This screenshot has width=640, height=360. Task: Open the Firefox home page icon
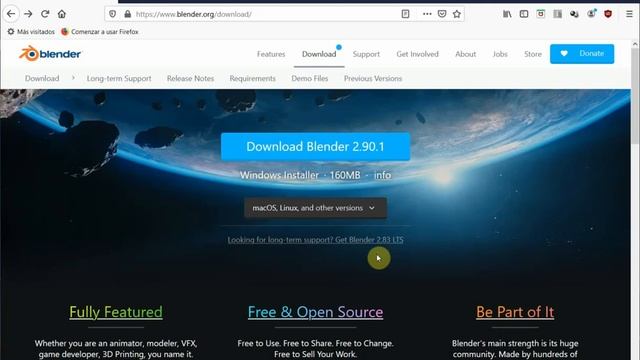point(62,14)
